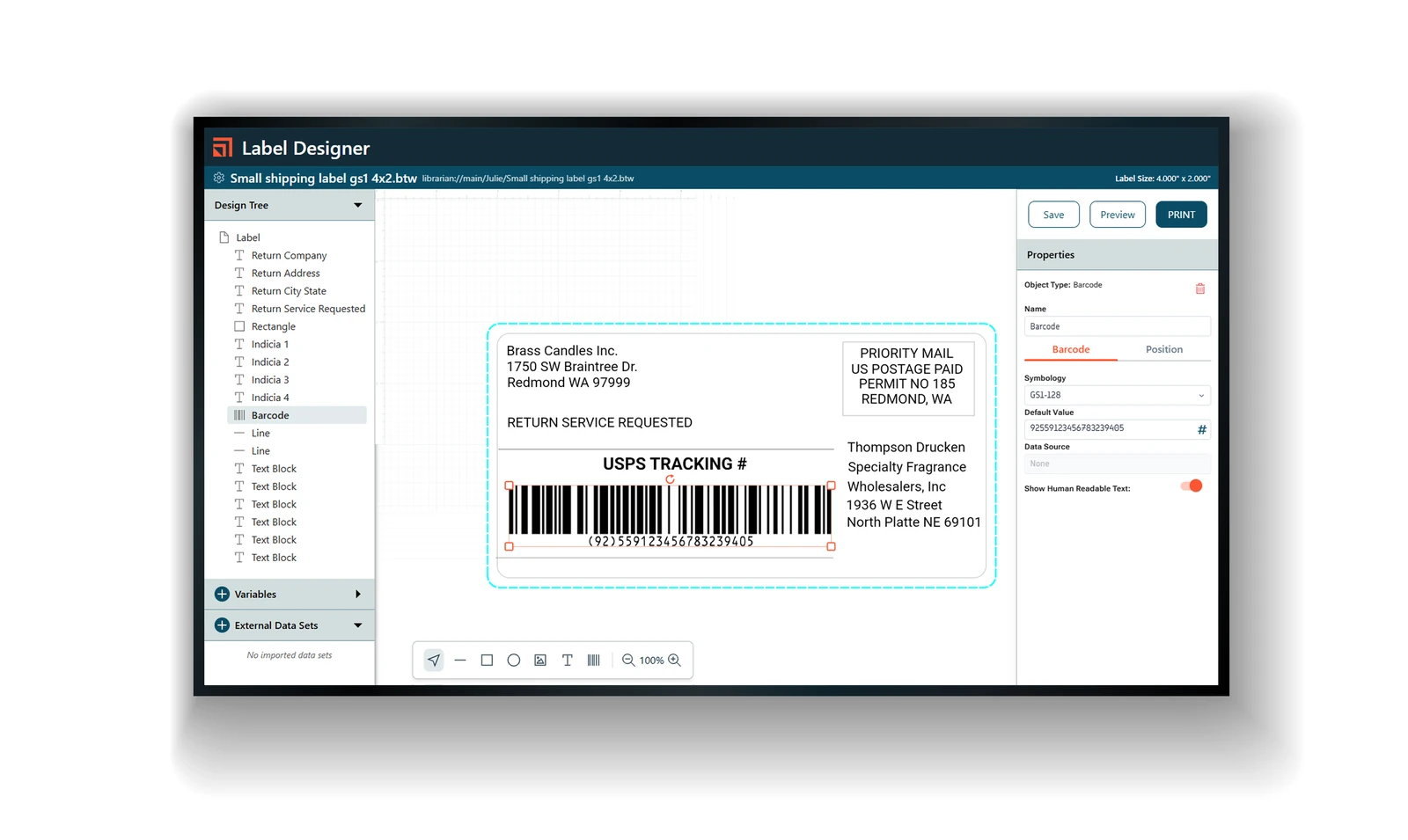This screenshot has height=840, width=1408.
Task: Select the text tool in the toolbar
Action: click(x=568, y=660)
